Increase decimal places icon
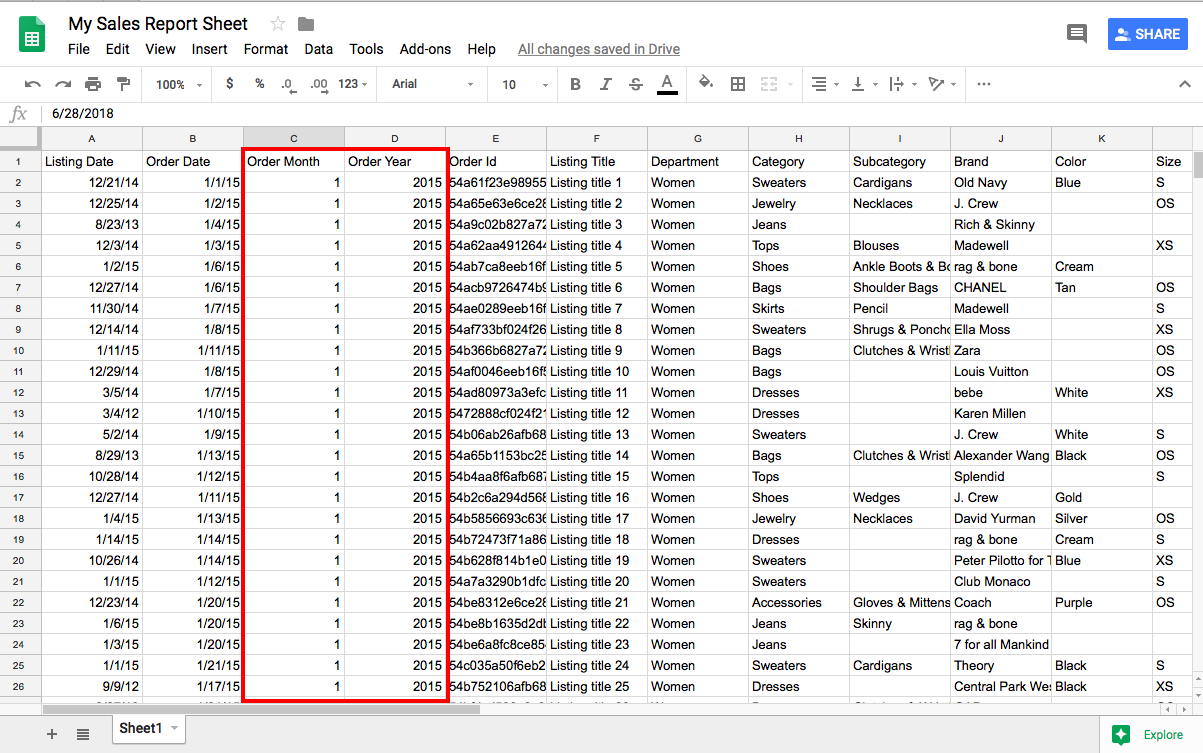 [x=319, y=85]
